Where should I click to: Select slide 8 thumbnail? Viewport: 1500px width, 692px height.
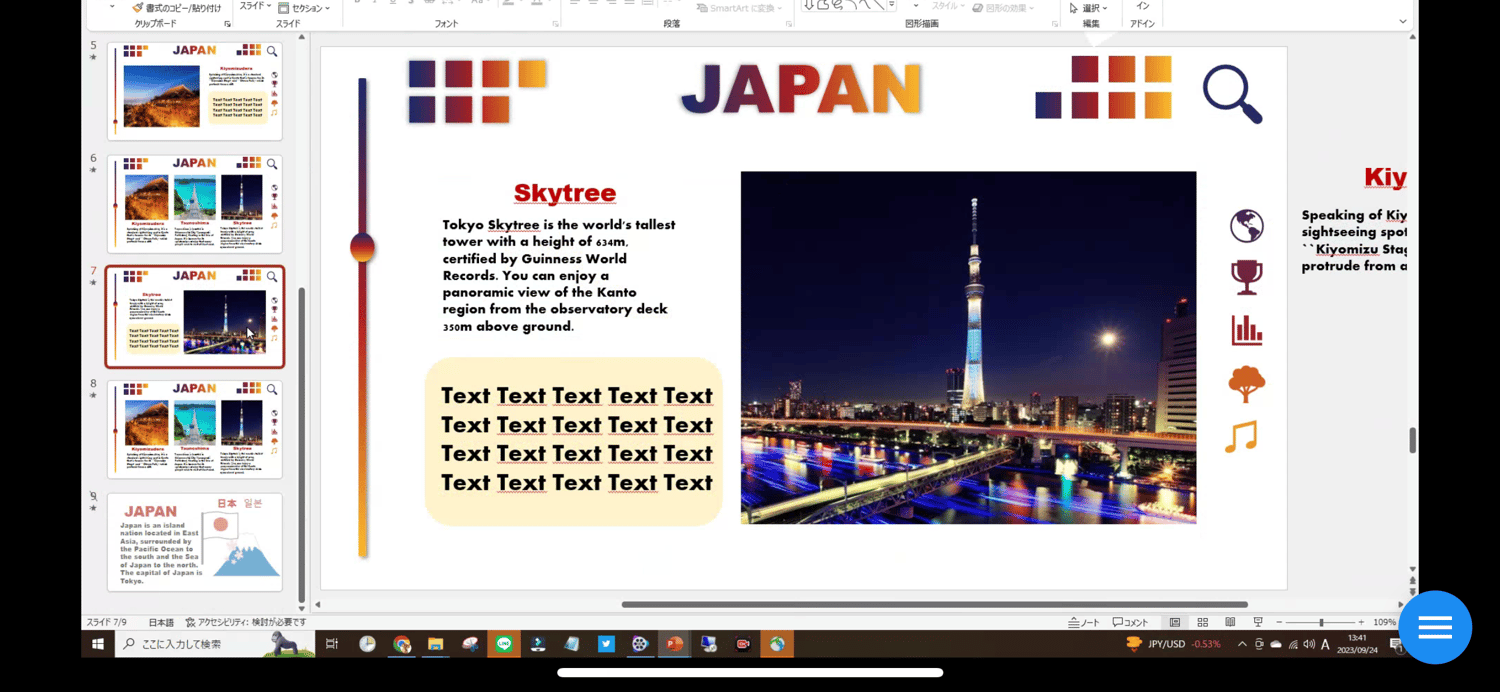click(x=195, y=429)
